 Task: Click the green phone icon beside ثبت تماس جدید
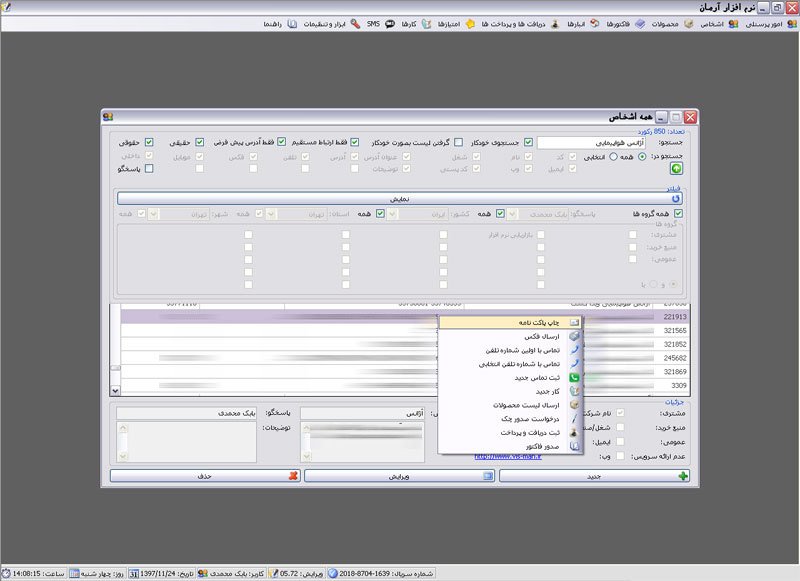tap(574, 377)
